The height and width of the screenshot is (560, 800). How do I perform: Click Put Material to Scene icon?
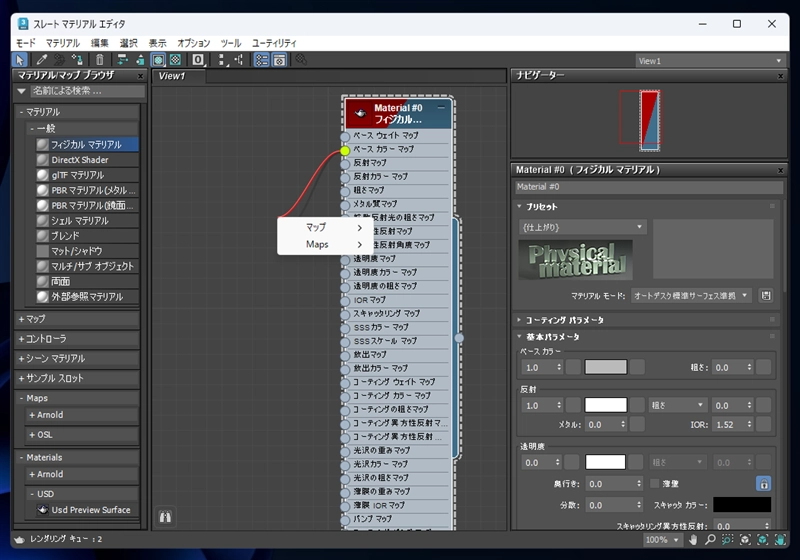tap(60, 60)
